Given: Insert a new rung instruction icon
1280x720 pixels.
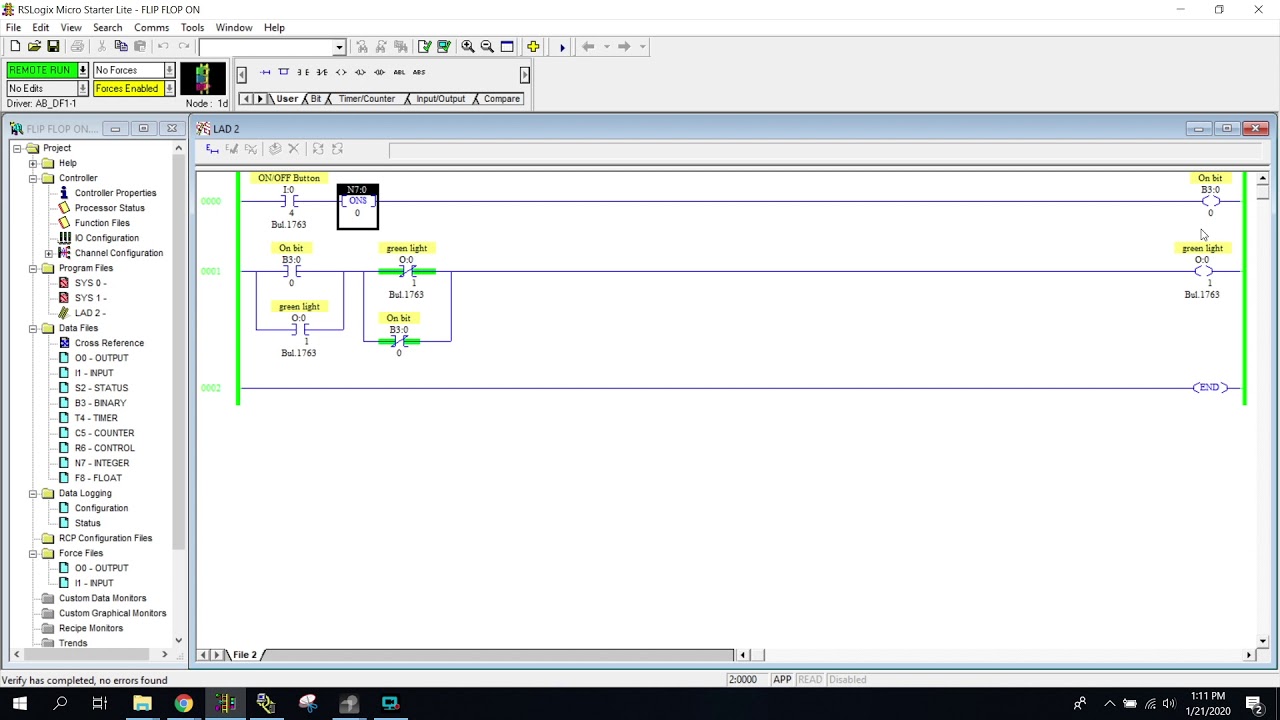Looking at the screenshot, I should (265, 72).
